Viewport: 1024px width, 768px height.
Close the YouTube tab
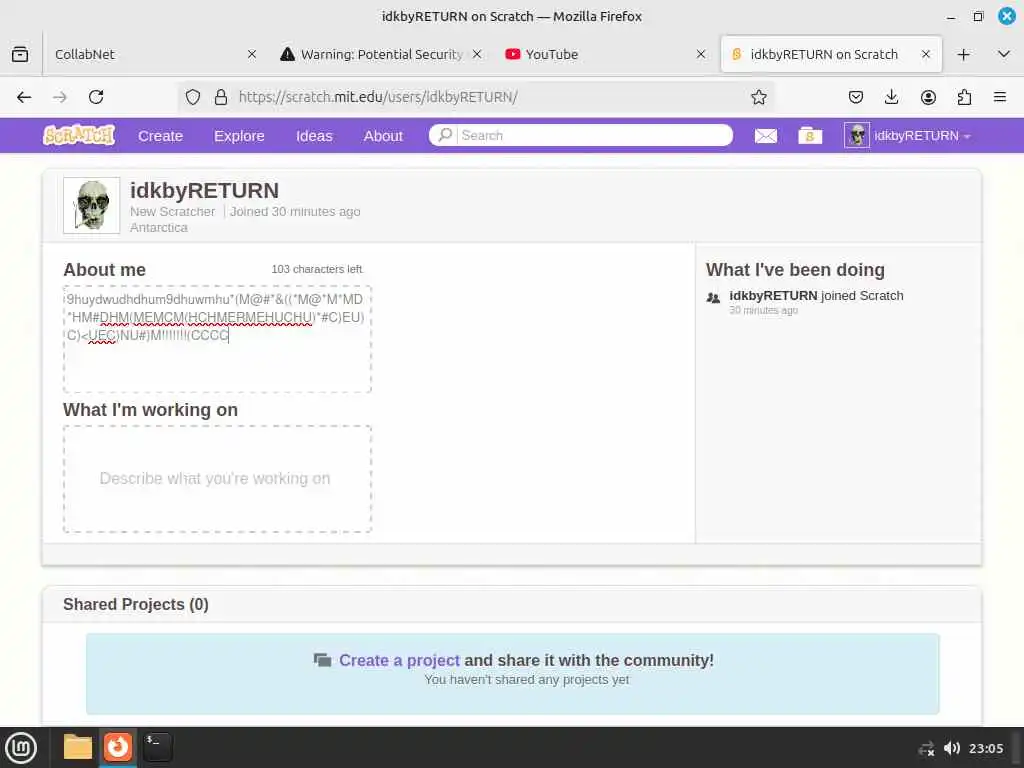tap(701, 54)
